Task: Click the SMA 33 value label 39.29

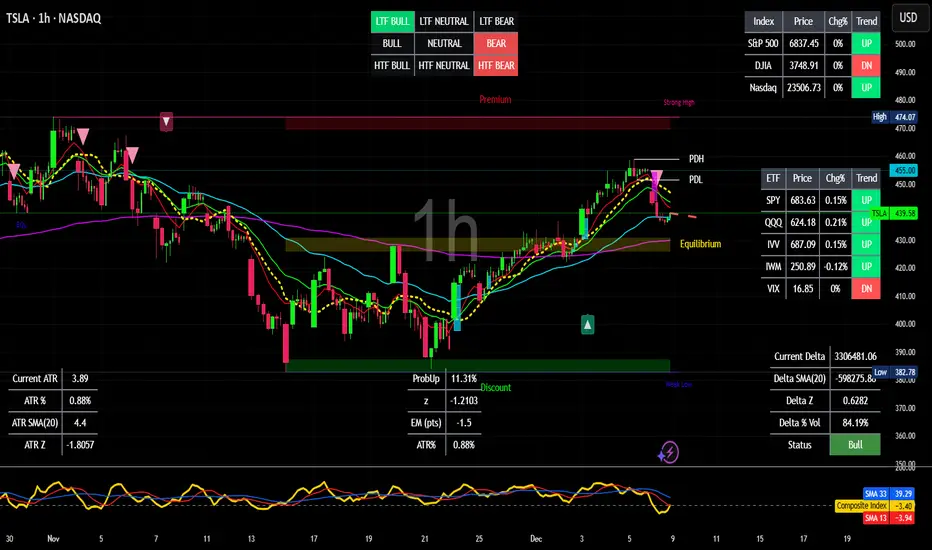Action: pos(889,494)
